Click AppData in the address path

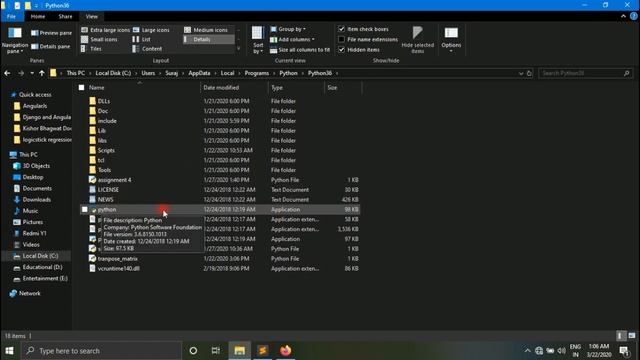199,73
